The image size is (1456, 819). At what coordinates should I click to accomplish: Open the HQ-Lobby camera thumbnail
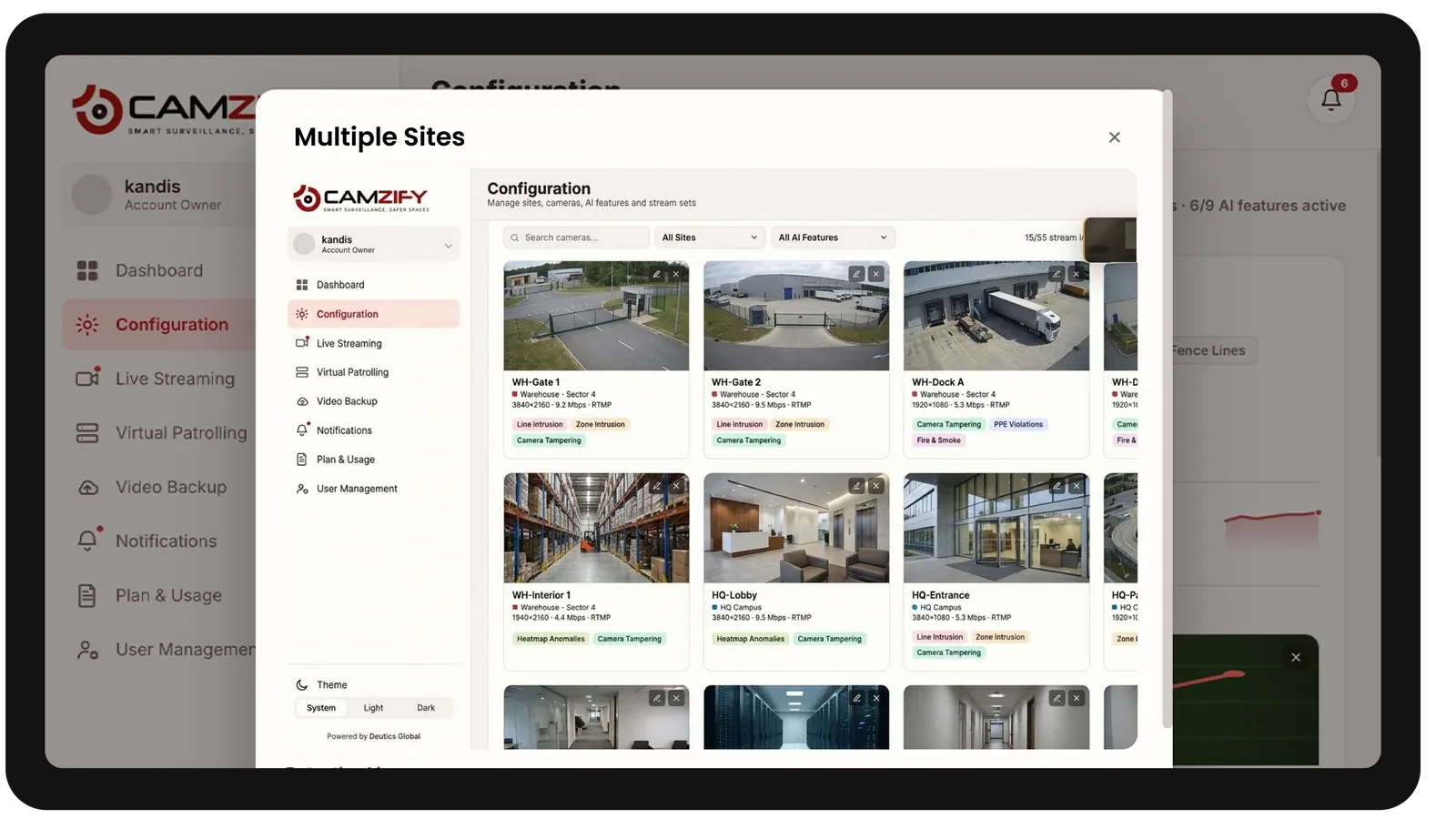pos(796,528)
